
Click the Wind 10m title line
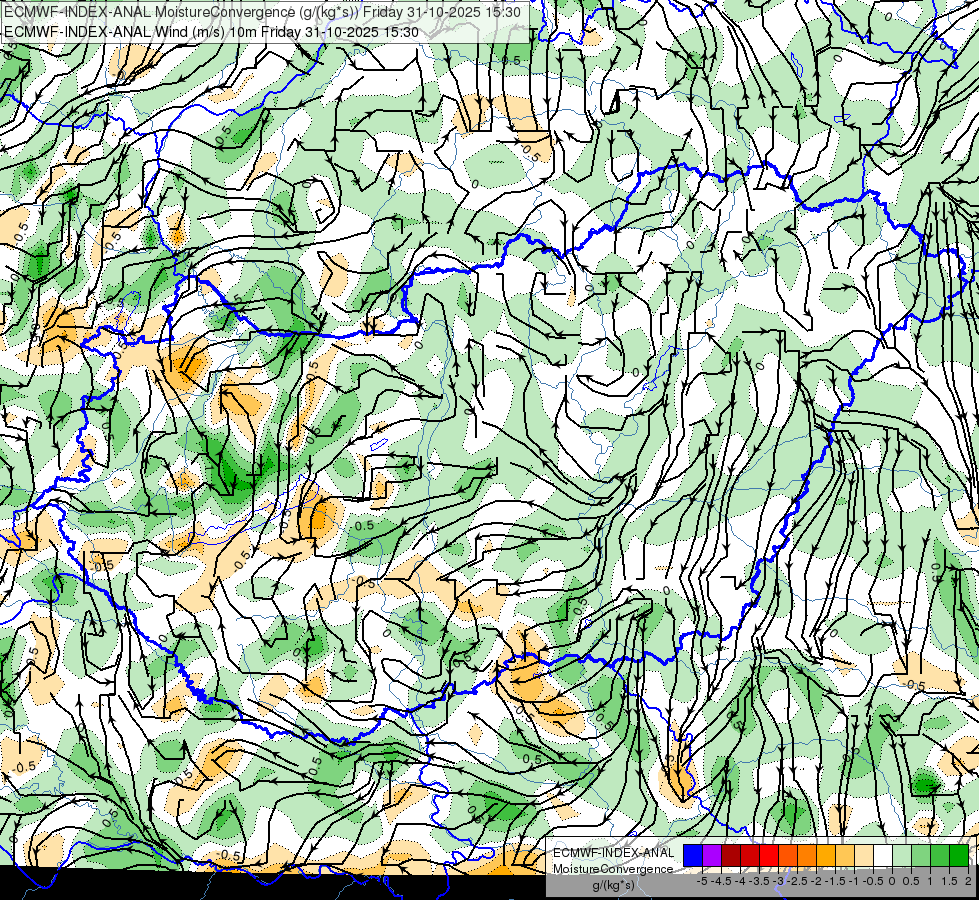[211, 32]
